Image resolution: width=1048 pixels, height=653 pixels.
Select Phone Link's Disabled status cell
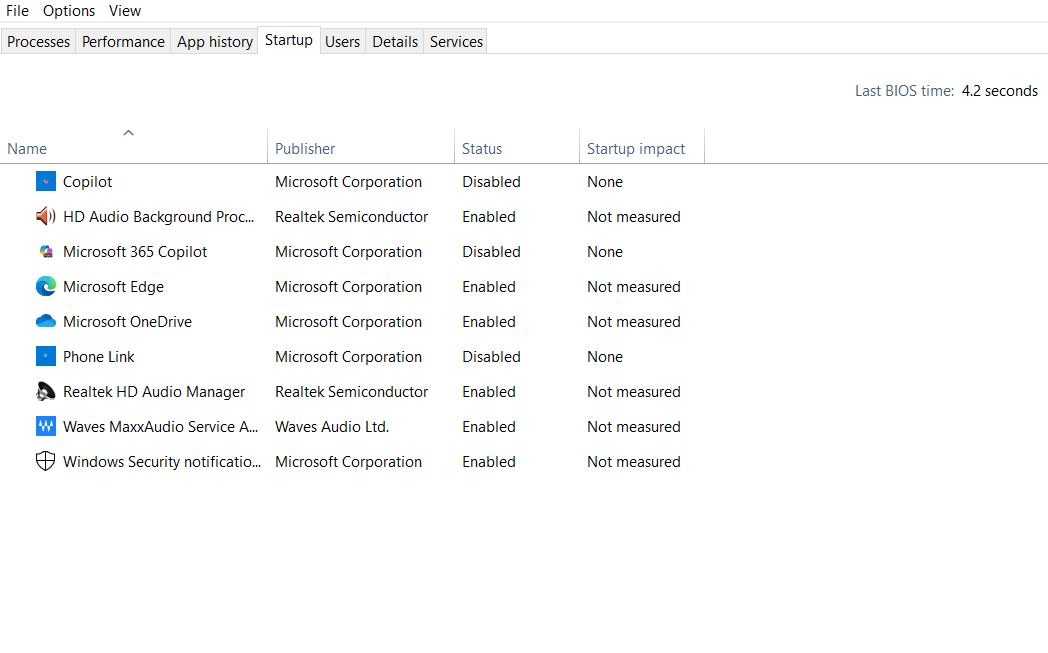click(x=491, y=356)
